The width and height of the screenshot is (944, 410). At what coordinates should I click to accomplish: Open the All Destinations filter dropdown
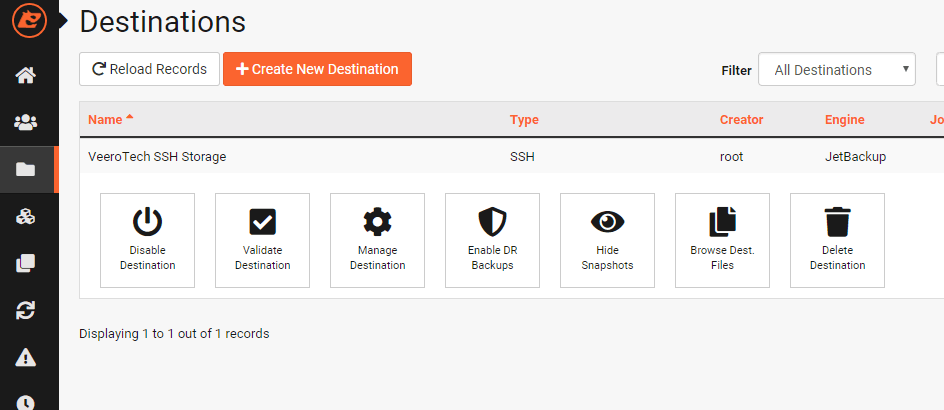[837, 70]
